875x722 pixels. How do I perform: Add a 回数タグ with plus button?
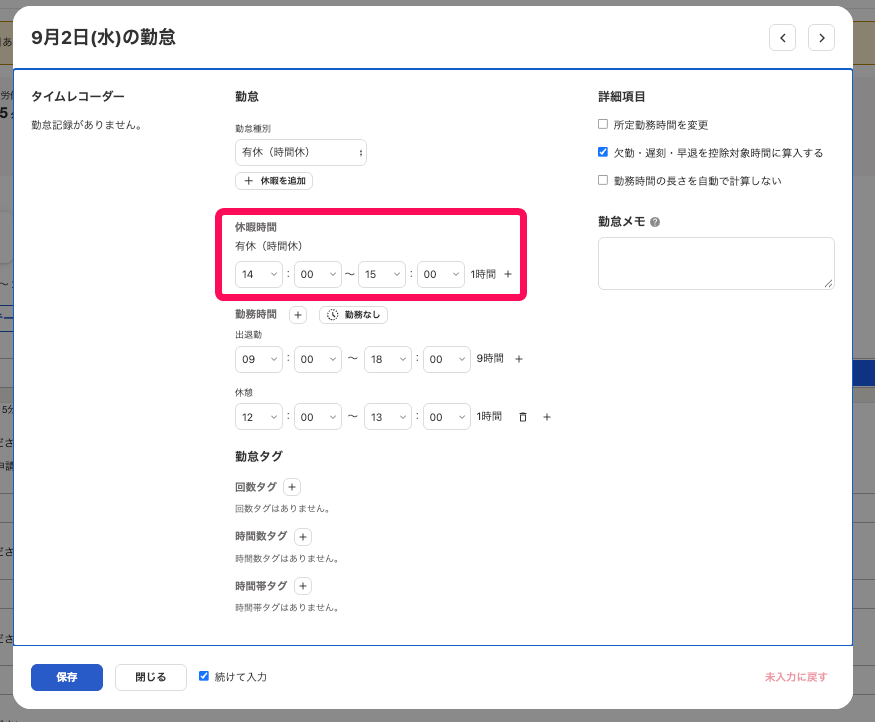pyautogui.click(x=292, y=487)
